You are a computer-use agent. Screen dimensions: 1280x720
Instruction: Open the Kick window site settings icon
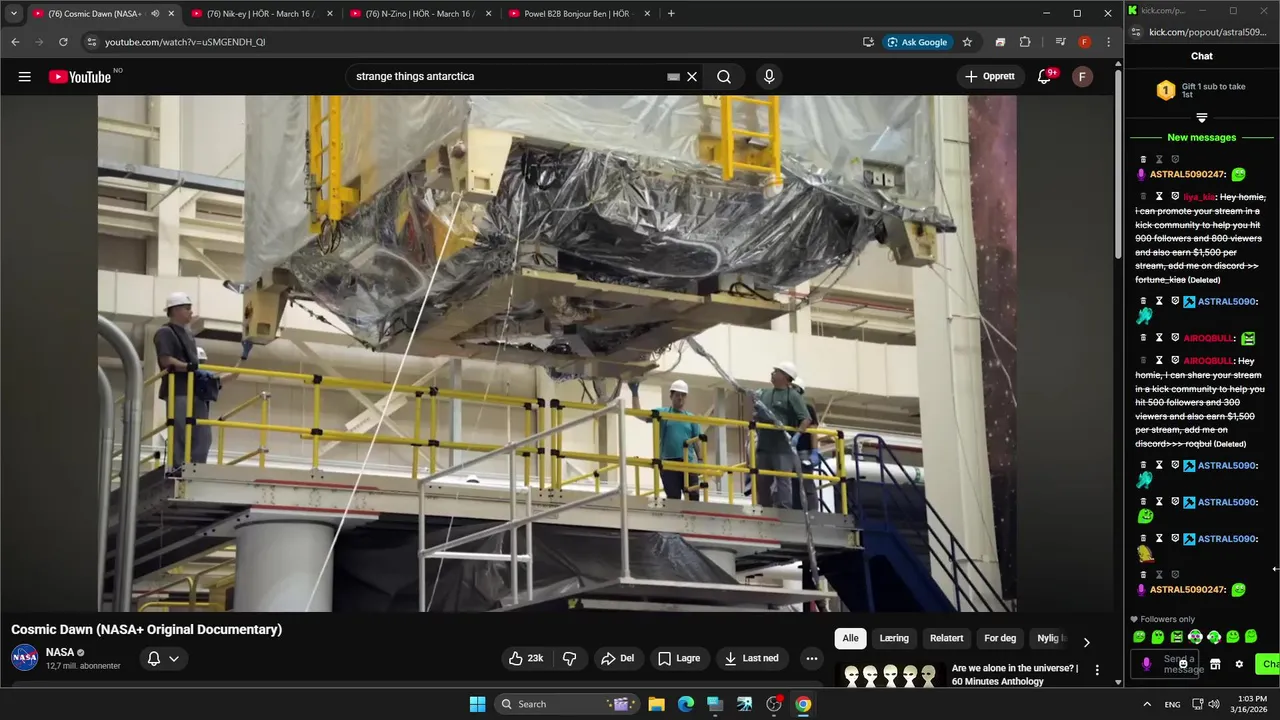pos(1136,32)
